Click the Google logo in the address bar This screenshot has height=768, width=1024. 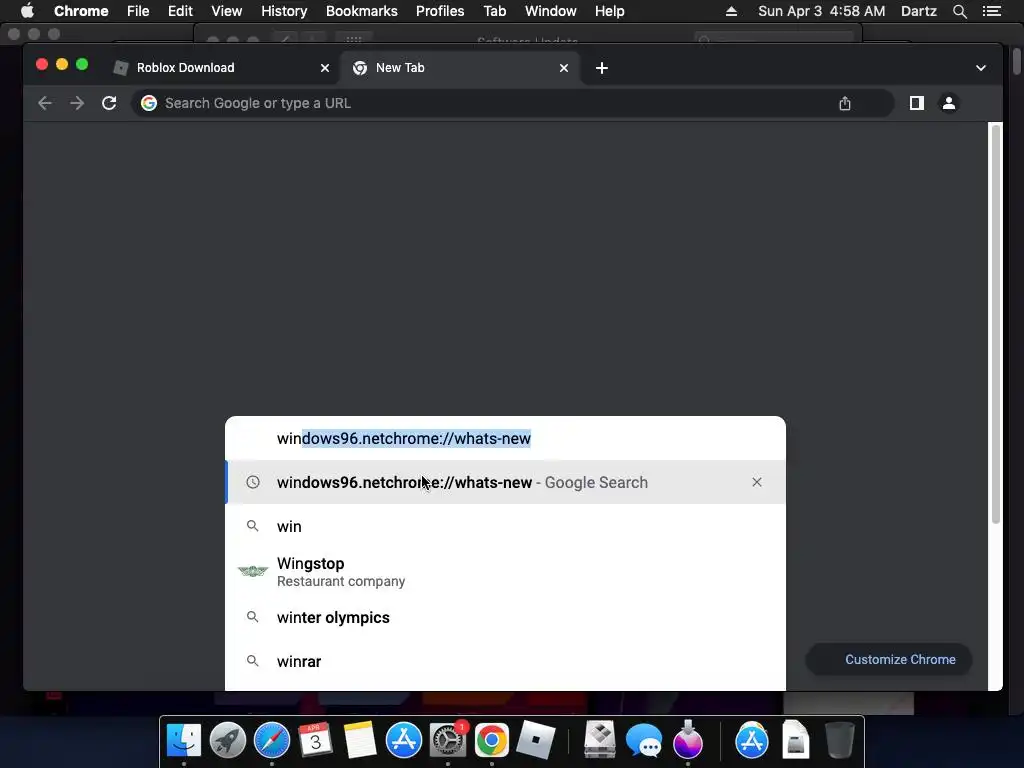149,103
